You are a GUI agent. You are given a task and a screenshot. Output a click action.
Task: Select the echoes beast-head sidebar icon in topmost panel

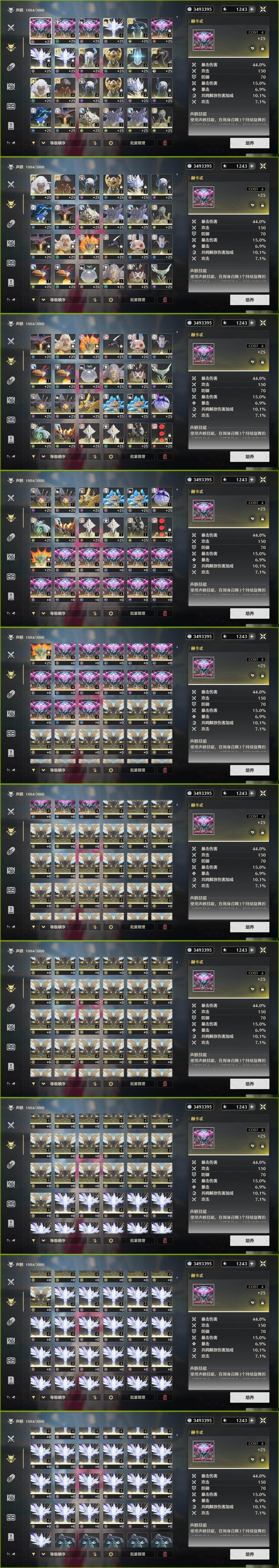pyautogui.click(x=11, y=47)
